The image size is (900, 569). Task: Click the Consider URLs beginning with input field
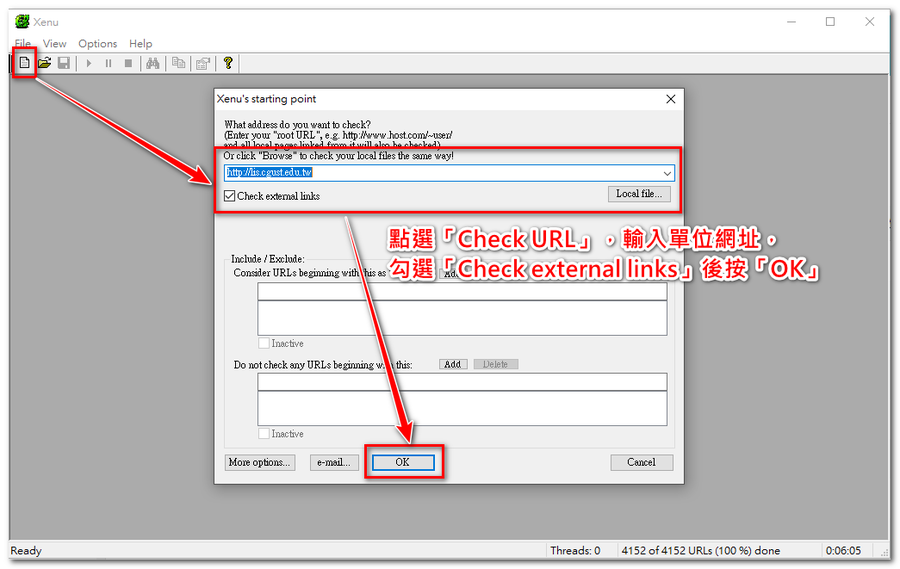462,292
